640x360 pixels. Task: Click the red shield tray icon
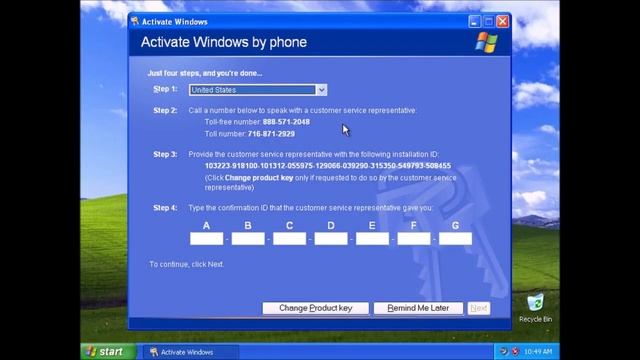(516, 351)
